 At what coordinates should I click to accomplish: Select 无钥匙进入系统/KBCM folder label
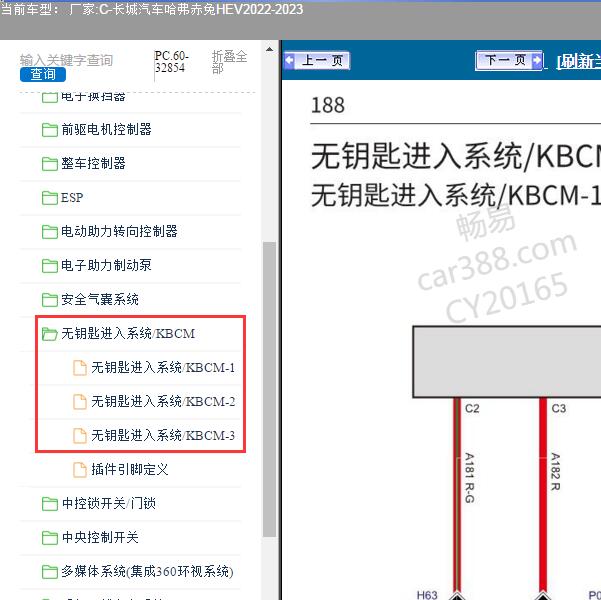pos(128,333)
